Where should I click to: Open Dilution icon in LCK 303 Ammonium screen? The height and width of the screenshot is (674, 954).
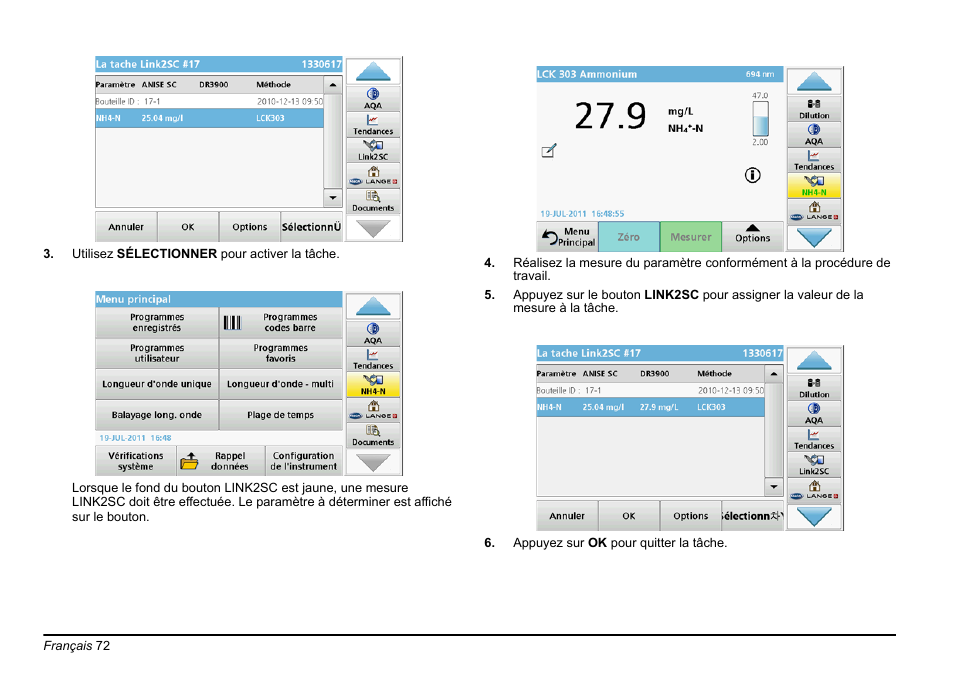[814, 109]
